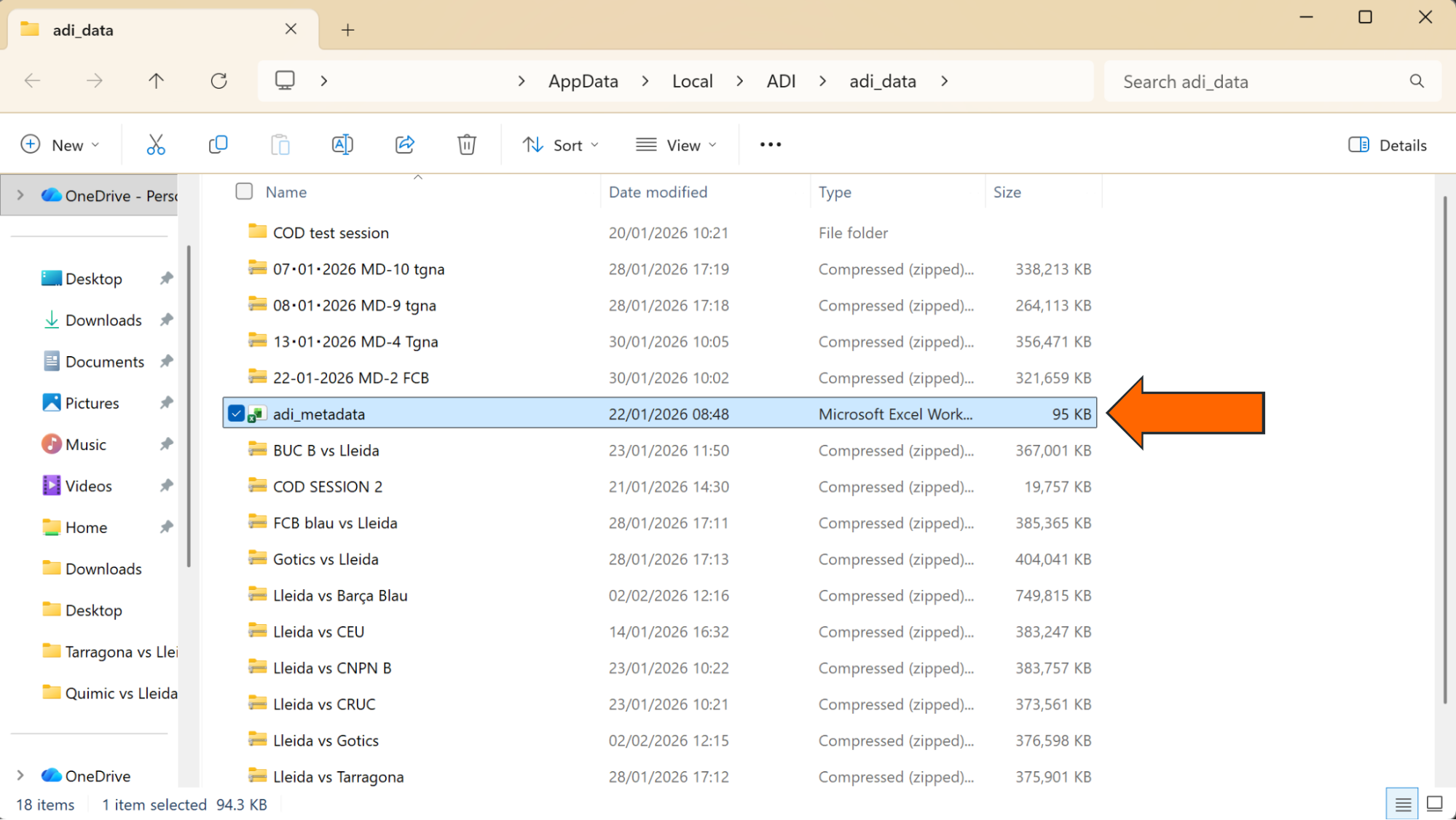Go up one folder level

(x=156, y=81)
